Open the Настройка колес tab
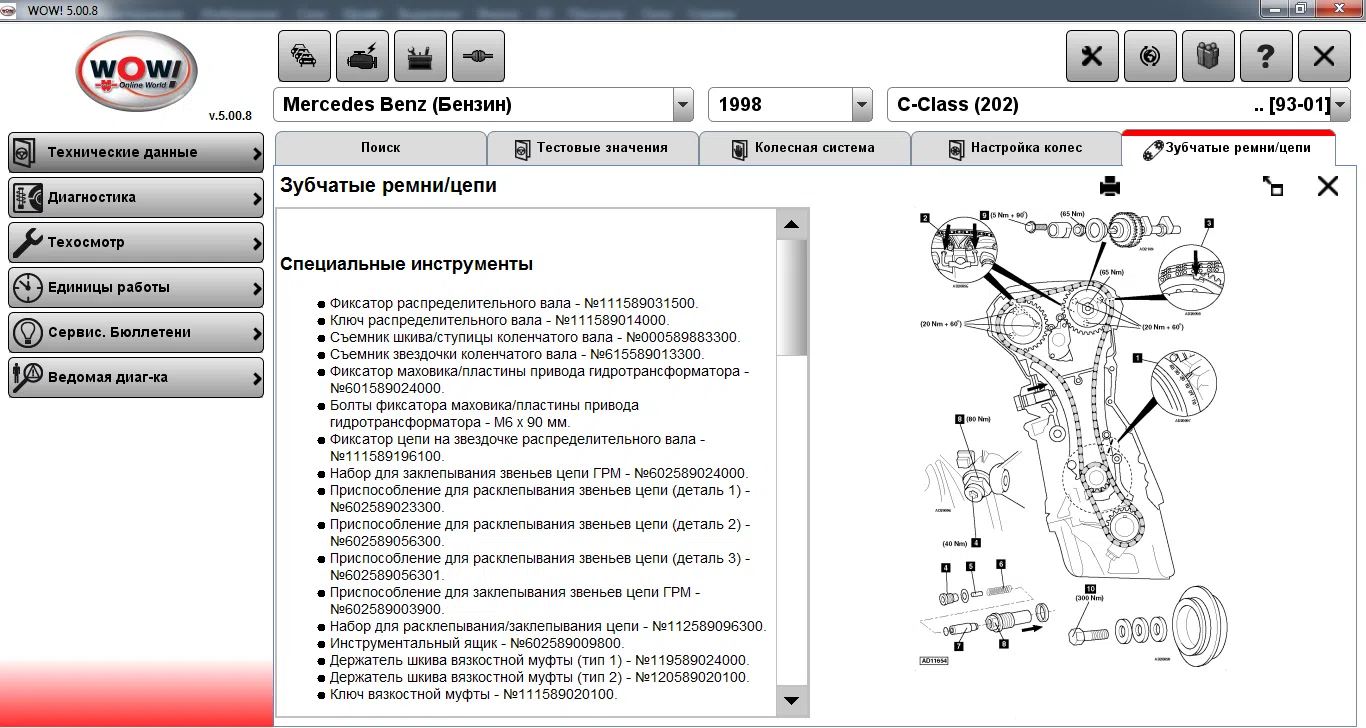Screen dimensions: 1366x728 (x=1016, y=148)
